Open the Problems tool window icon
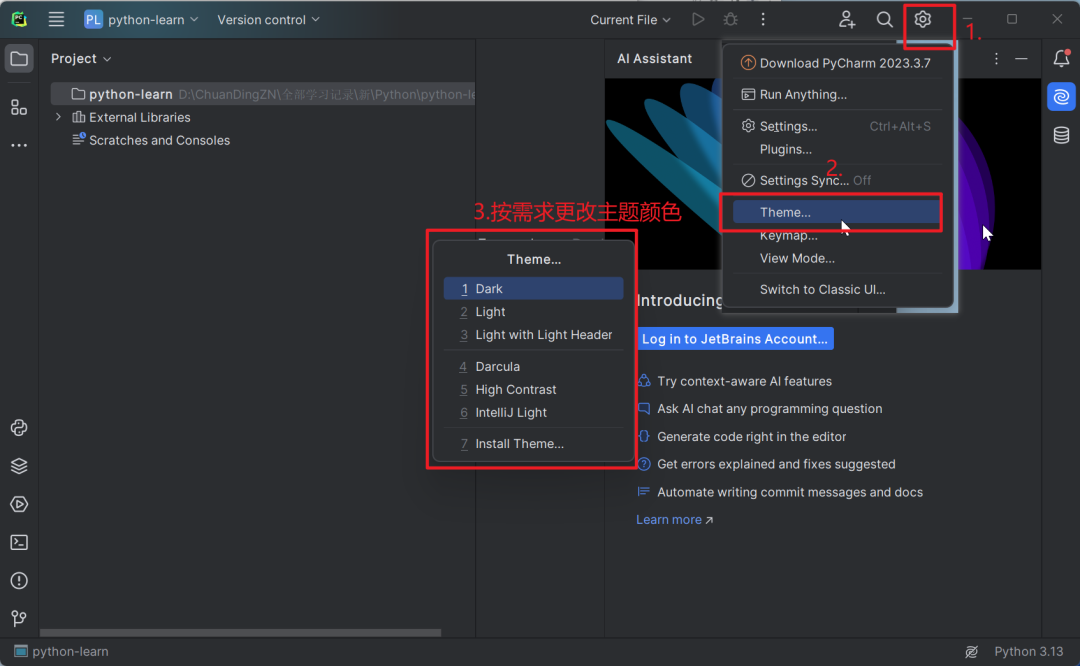This screenshot has width=1080, height=666. pyautogui.click(x=19, y=581)
